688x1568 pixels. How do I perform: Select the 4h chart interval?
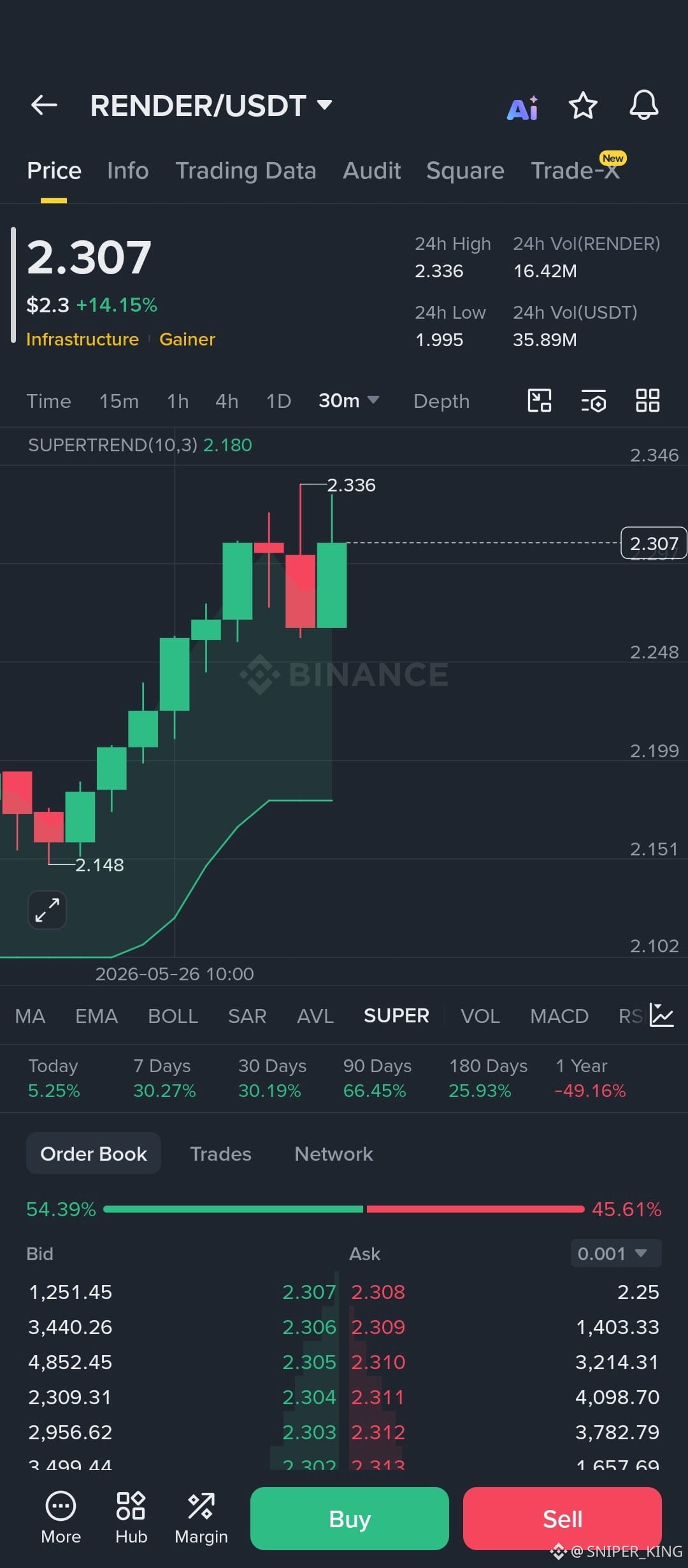click(x=227, y=401)
